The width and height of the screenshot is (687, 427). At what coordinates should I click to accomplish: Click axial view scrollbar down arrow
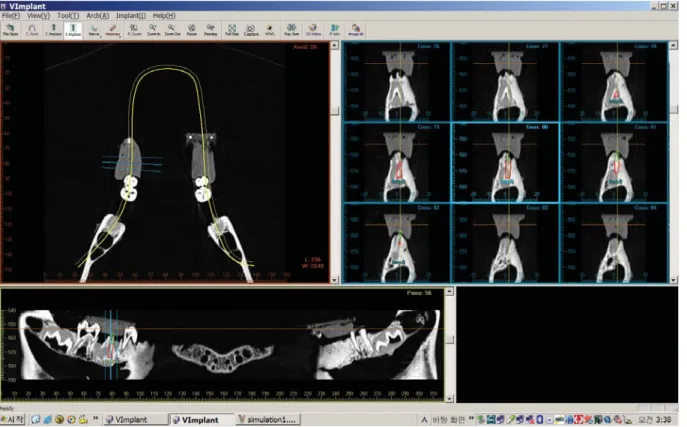click(334, 280)
